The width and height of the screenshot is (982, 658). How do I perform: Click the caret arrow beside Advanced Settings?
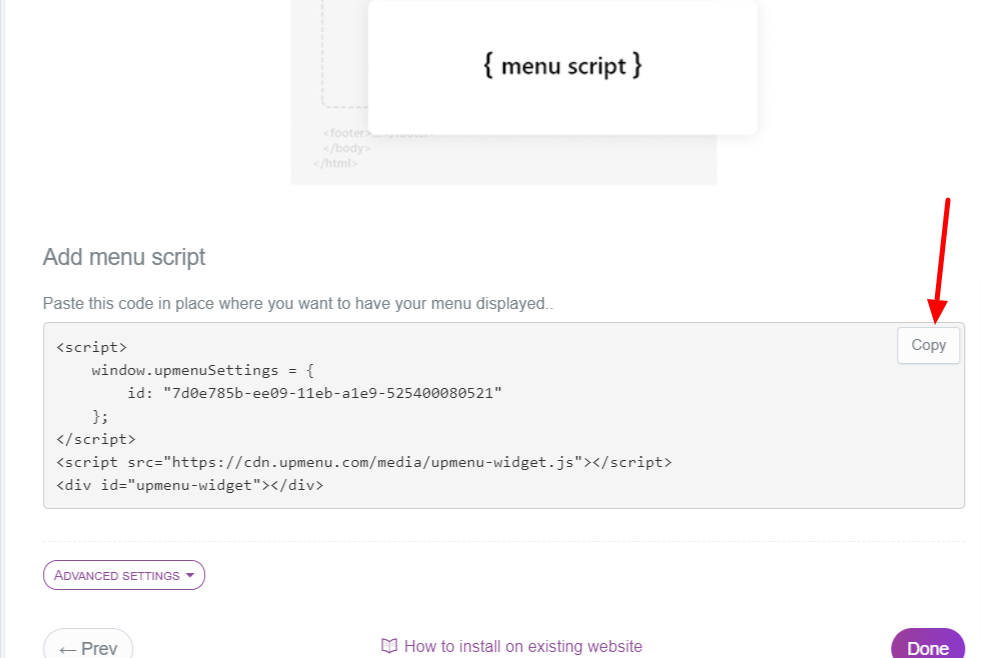click(x=190, y=576)
